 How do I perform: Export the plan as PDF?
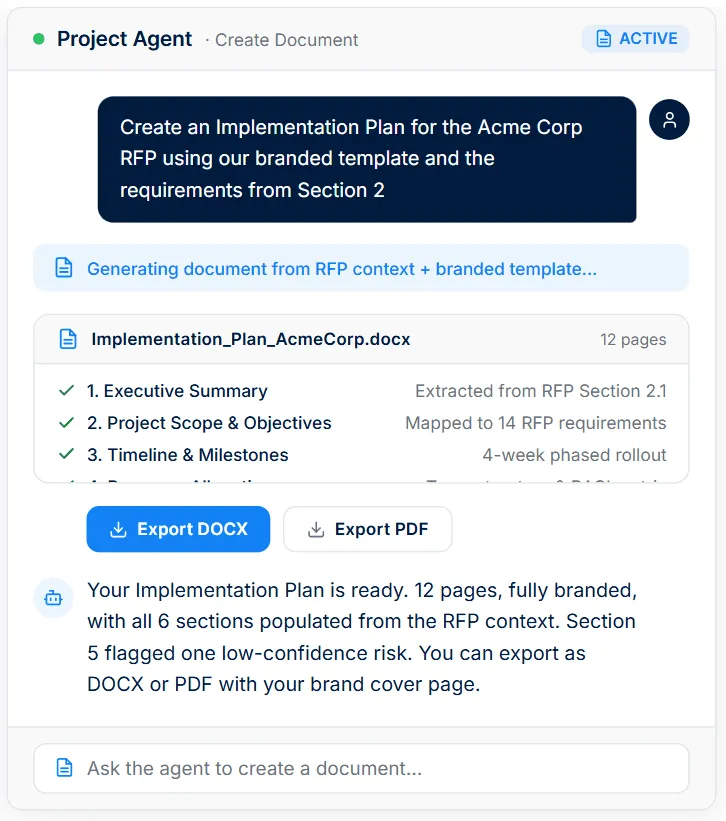[367, 529]
